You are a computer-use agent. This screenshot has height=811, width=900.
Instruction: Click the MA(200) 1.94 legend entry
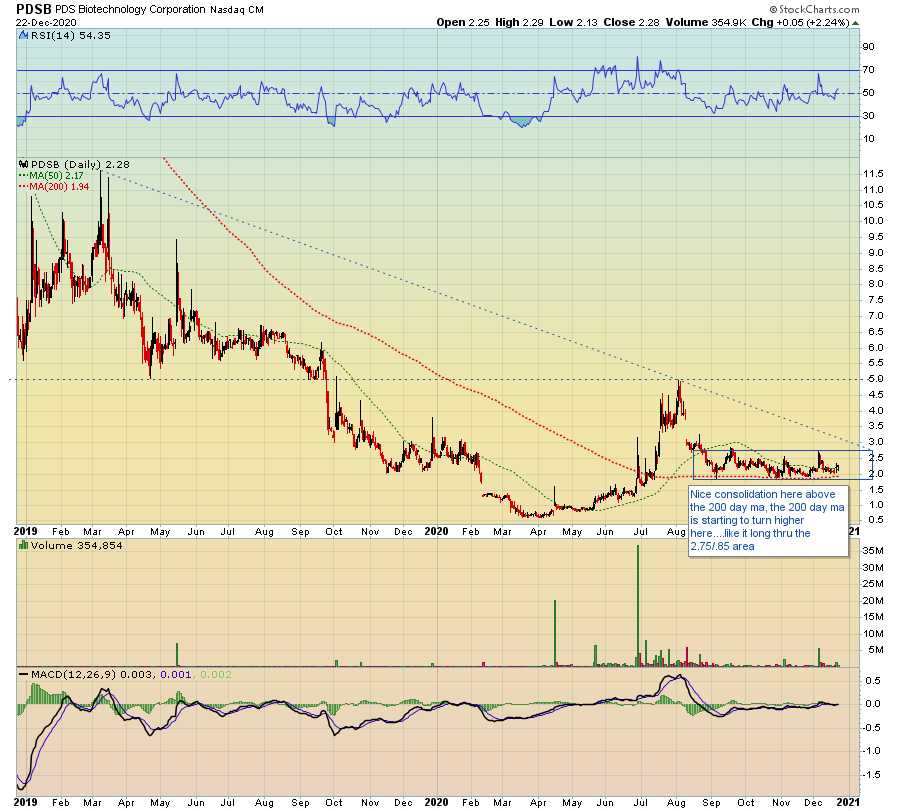[54, 187]
